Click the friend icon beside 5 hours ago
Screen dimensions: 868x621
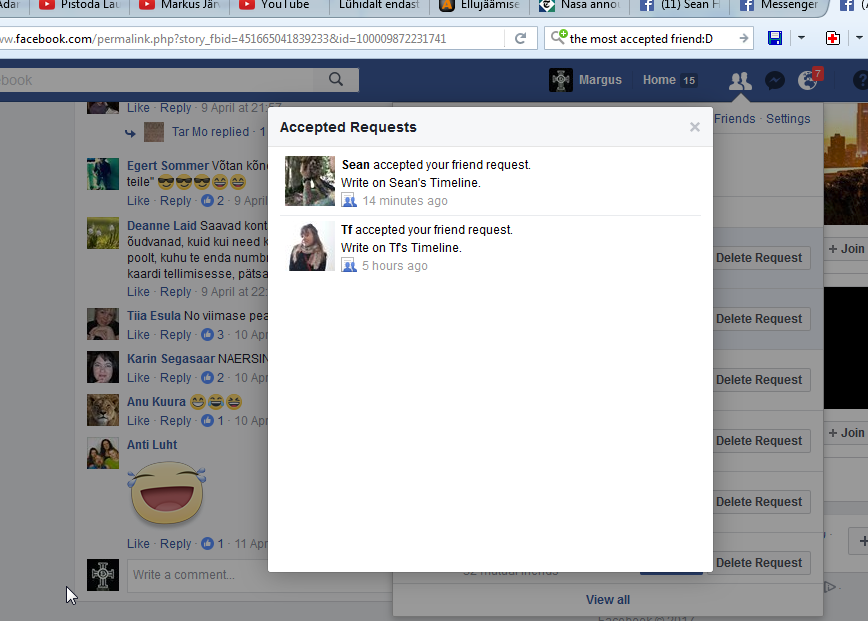pos(349,265)
